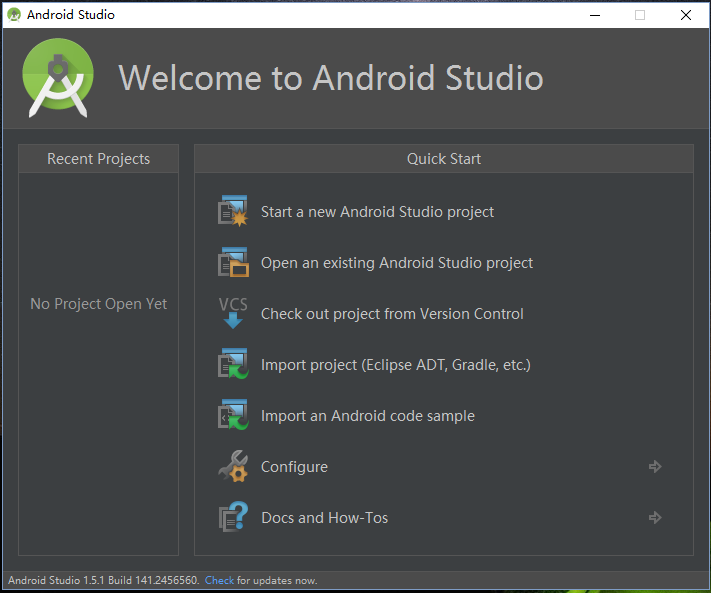
Task: Click the Import Android code sample icon
Action: pos(233,414)
